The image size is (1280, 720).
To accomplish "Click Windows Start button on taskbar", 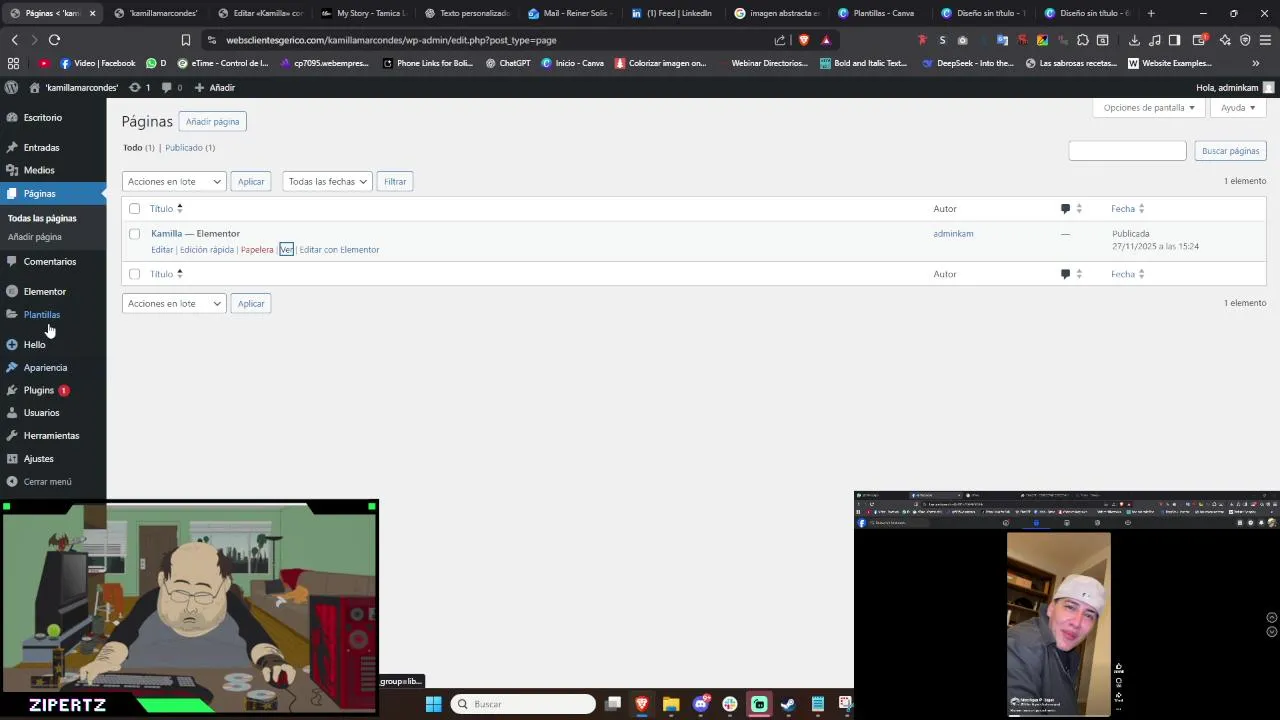I will coord(433,704).
